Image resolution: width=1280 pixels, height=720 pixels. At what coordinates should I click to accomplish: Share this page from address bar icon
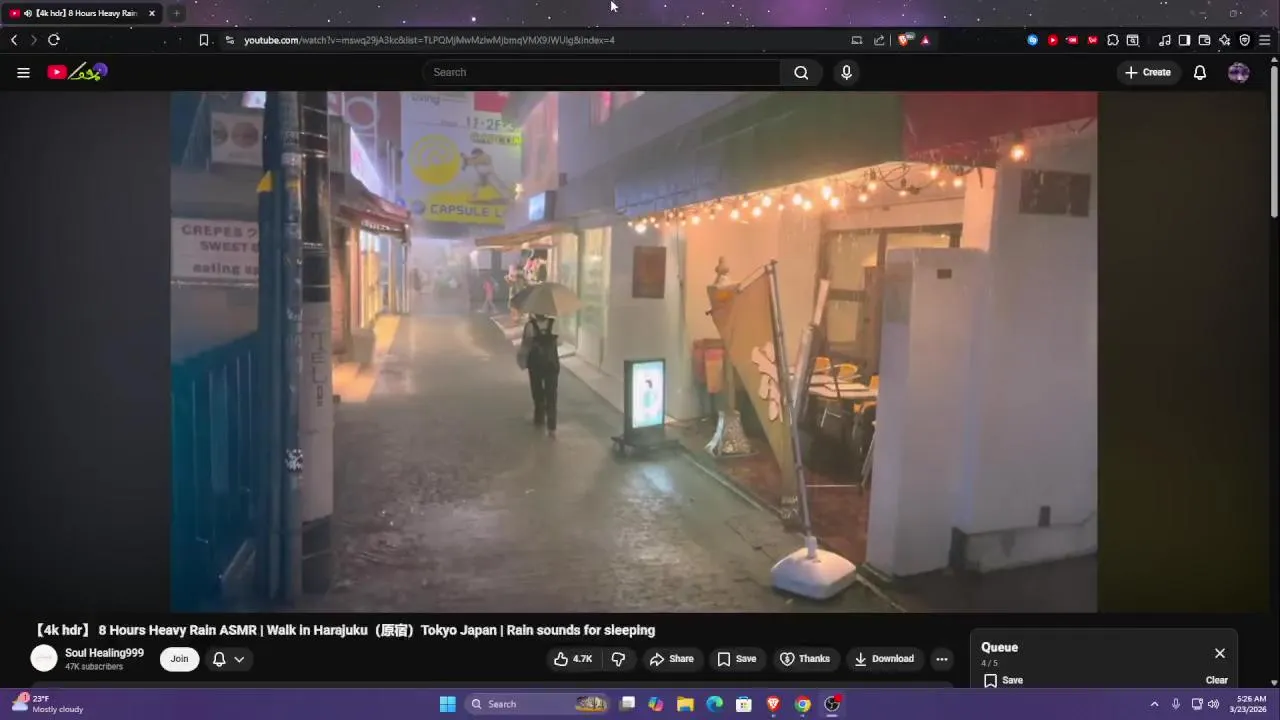click(x=879, y=40)
